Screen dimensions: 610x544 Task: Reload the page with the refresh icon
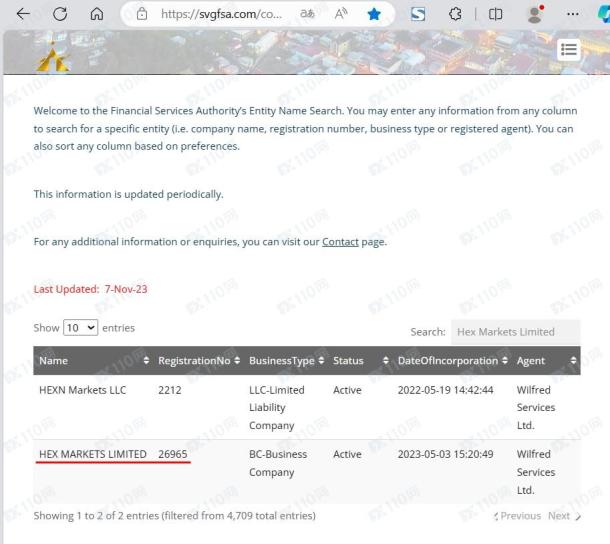(x=60, y=14)
